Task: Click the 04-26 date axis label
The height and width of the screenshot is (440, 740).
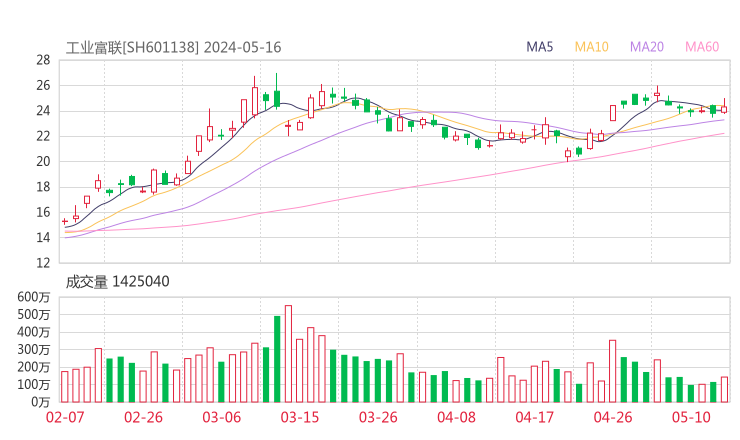Action: (x=613, y=417)
